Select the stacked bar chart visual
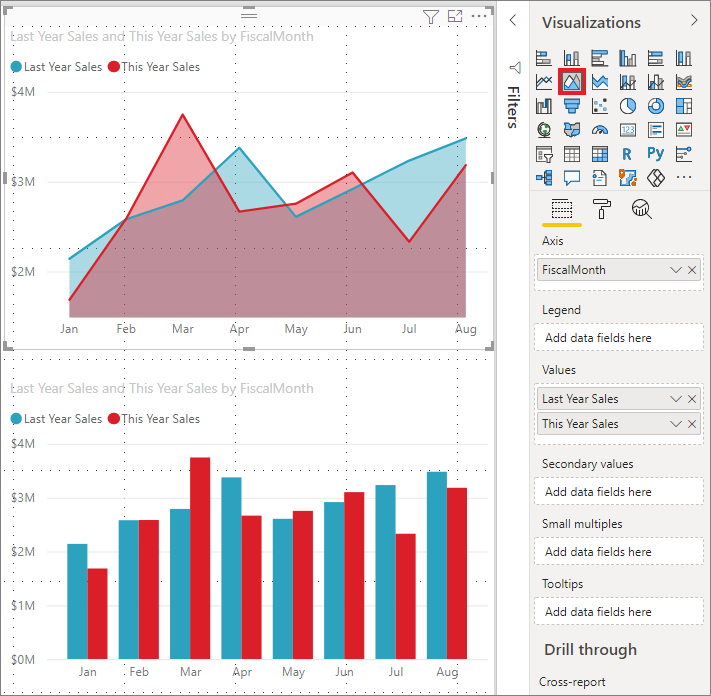The height and width of the screenshot is (696, 711). pos(544,58)
